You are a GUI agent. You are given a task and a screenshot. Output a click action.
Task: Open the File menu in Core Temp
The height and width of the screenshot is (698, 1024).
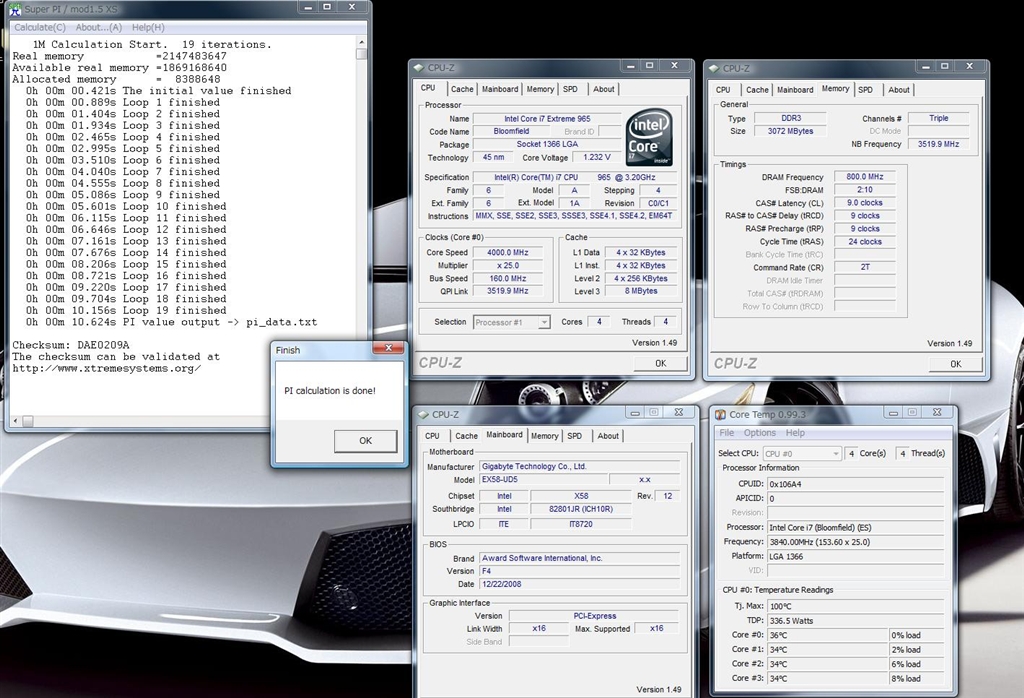tap(727, 433)
